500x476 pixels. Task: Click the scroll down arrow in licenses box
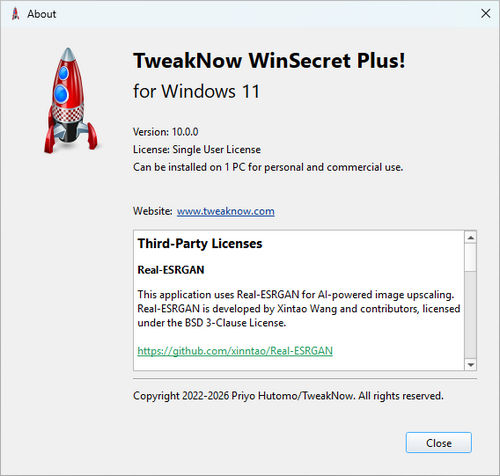point(471,364)
